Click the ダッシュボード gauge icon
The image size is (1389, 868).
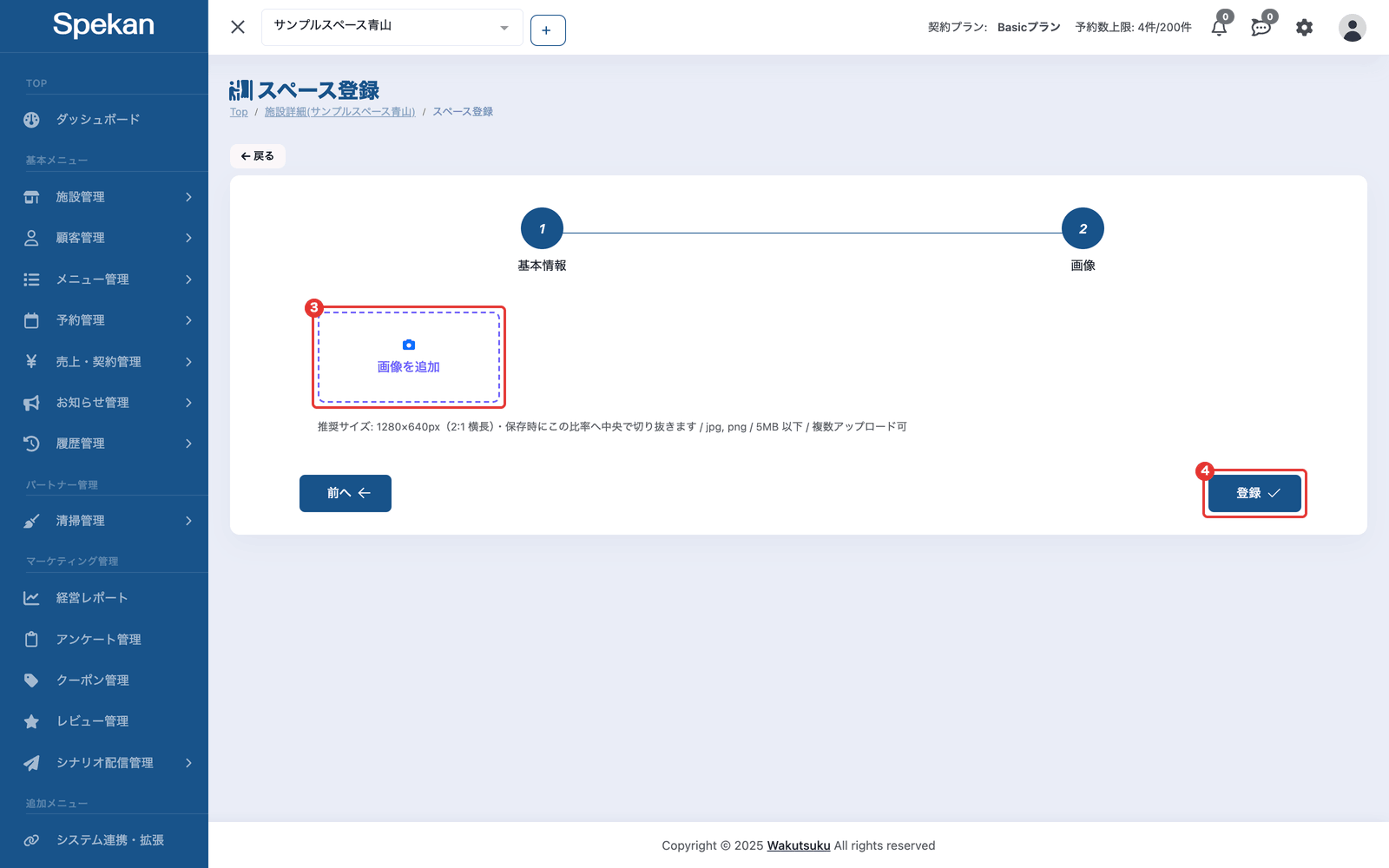31,120
